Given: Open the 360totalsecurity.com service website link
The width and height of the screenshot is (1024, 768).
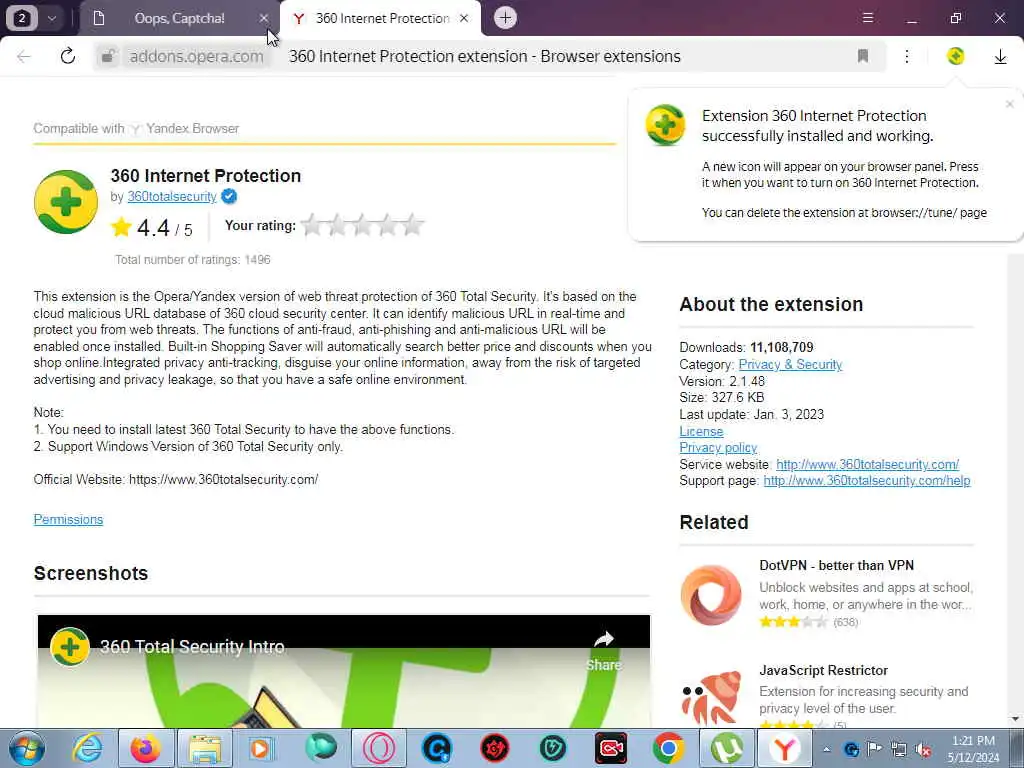Looking at the screenshot, I should click(x=867, y=464).
